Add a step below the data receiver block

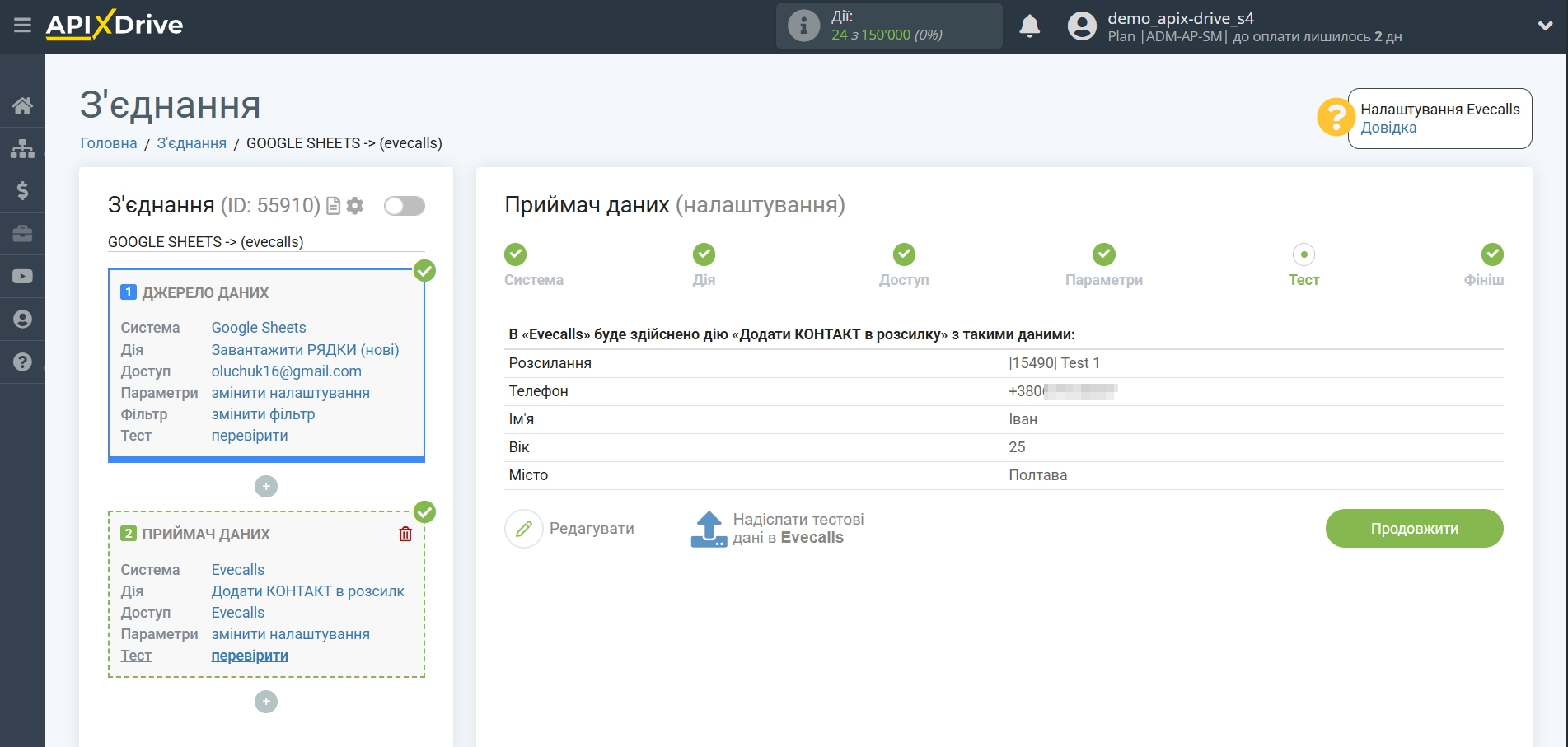[265, 702]
